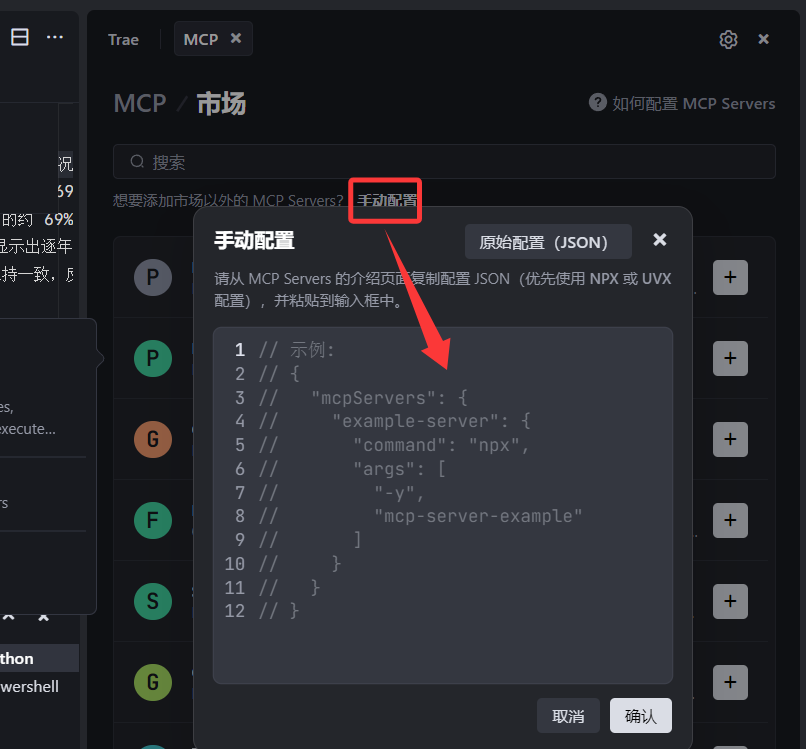Click the 手动配置 link
The height and width of the screenshot is (749, 806).
pos(386,200)
